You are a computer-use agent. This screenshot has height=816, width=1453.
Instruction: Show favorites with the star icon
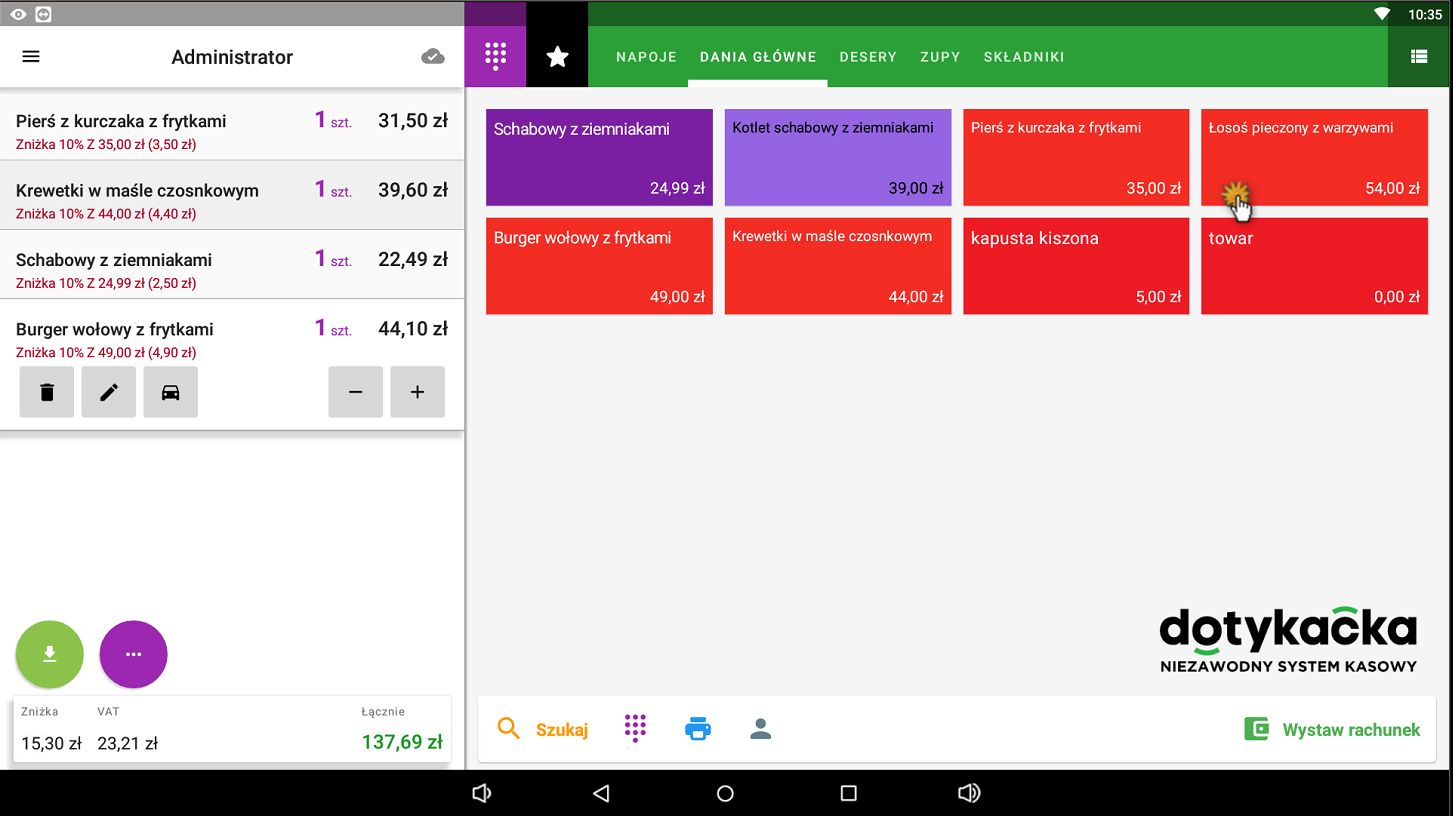click(557, 57)
